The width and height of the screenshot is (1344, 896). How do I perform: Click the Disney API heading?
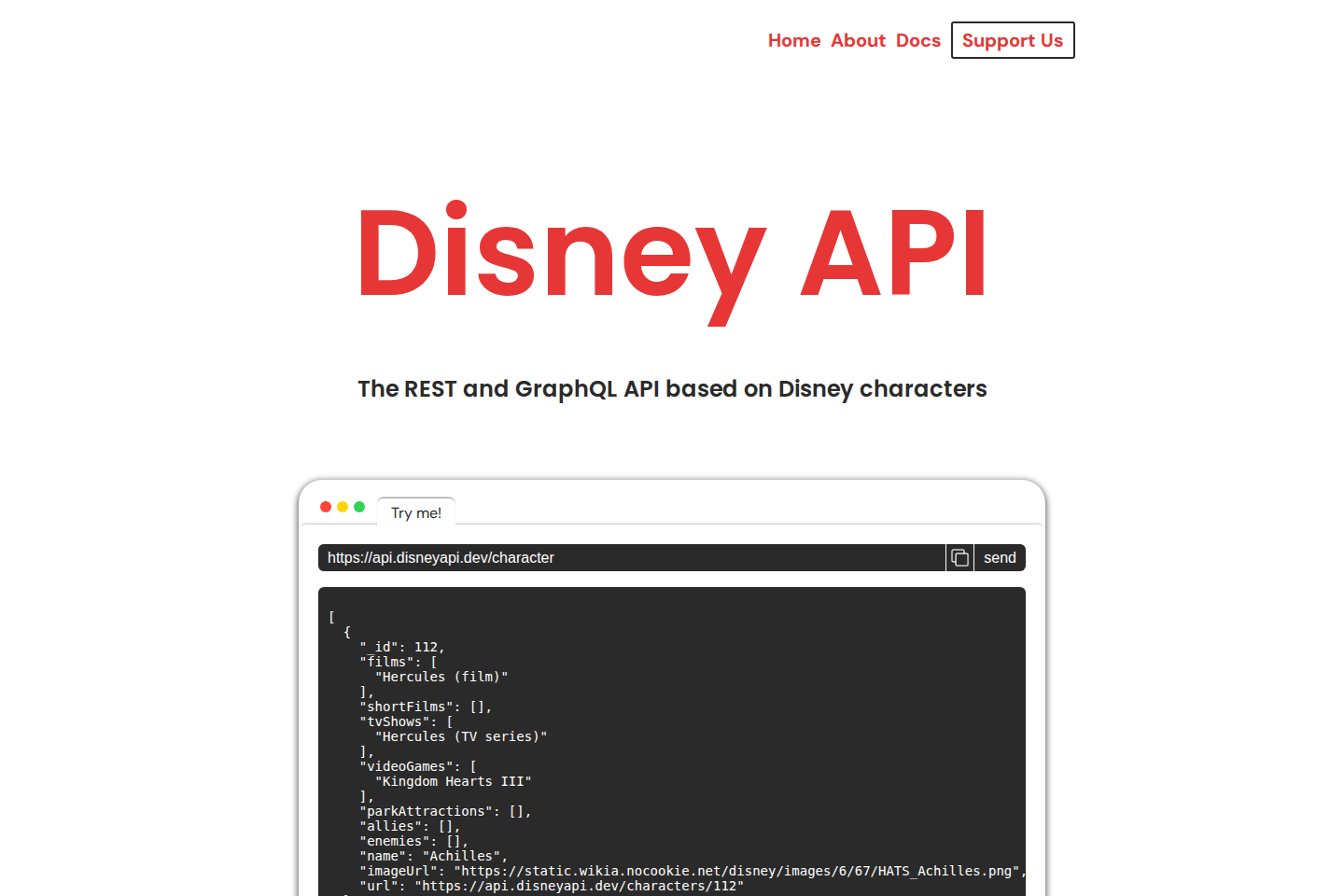[x=672, y=252]
